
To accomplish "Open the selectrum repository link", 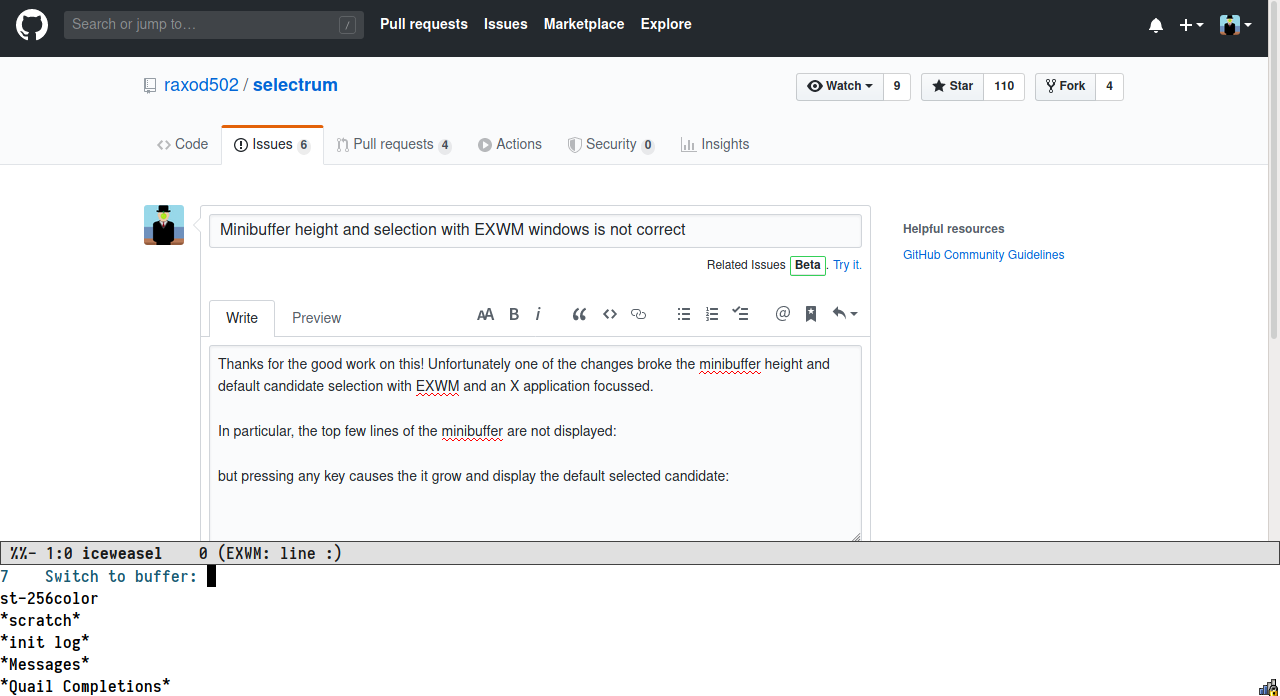I will pos(295,85).
